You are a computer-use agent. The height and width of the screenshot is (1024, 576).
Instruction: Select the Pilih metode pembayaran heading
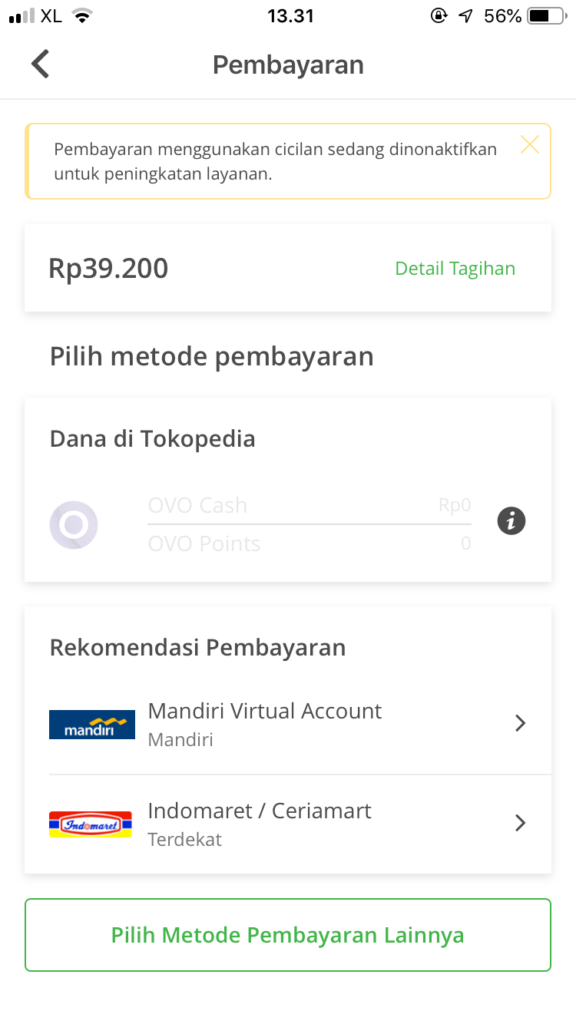pos(211,356)
